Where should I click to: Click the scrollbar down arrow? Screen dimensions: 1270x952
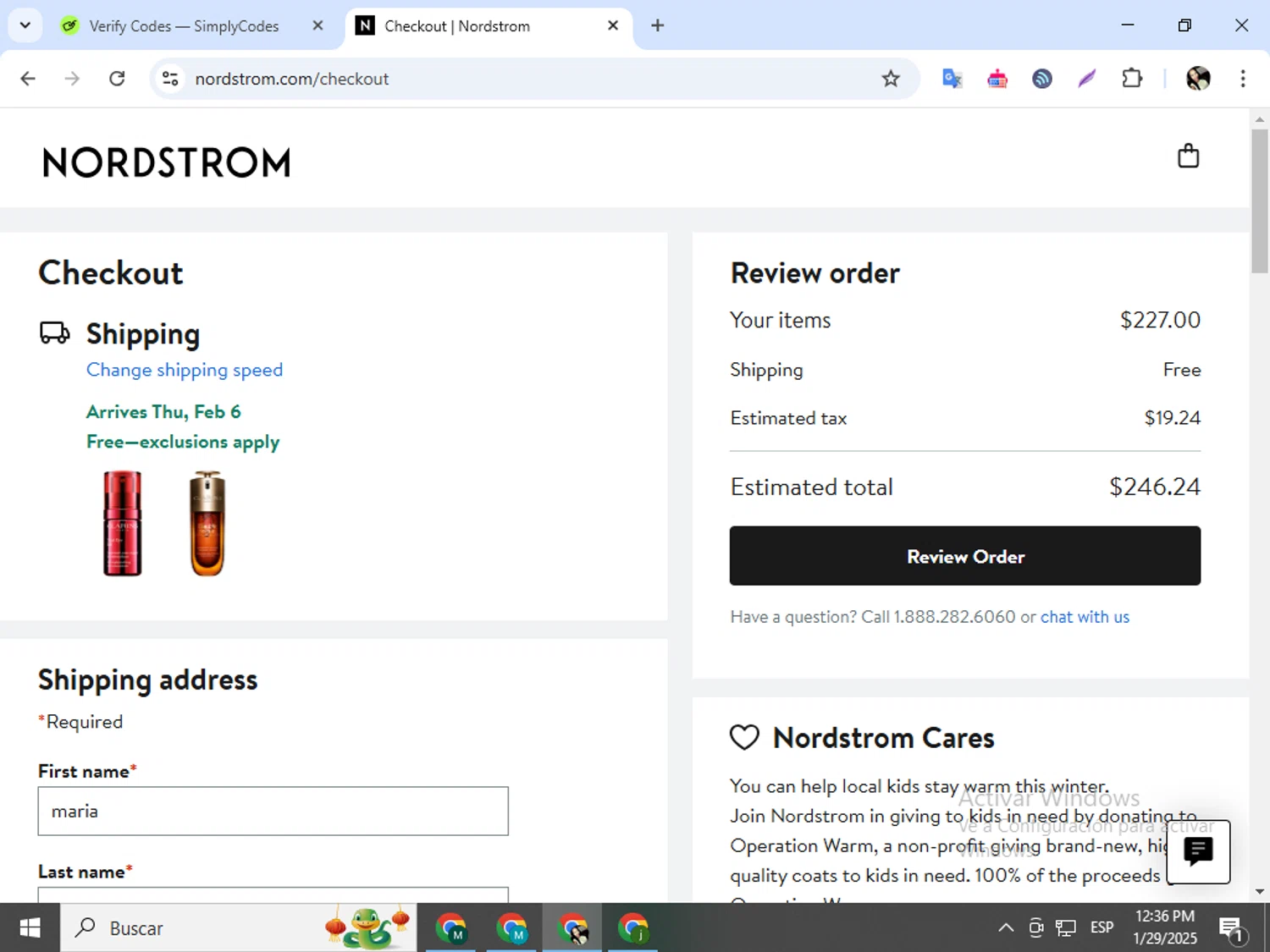point(1260,891)
